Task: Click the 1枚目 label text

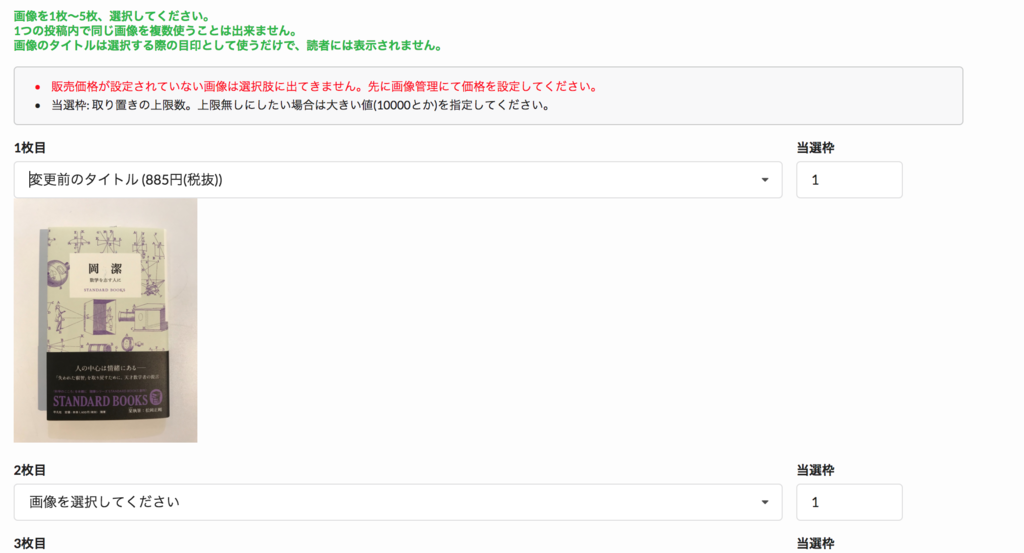Action: [x=29, y=148]
